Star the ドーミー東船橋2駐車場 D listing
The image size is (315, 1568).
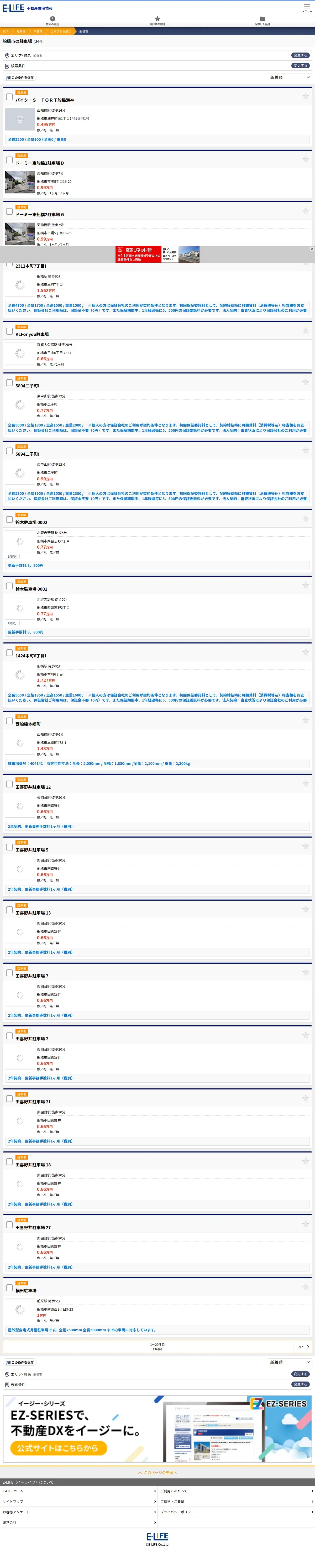[305, 159]
